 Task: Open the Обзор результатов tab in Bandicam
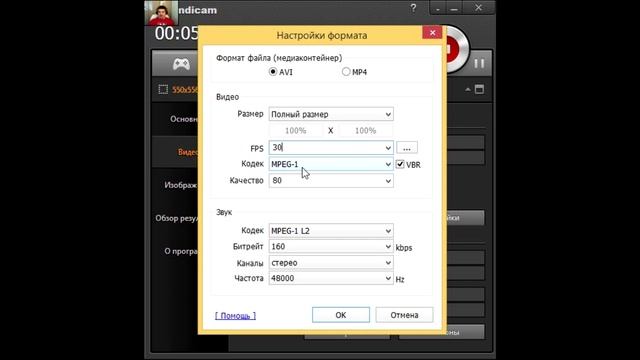[x=176, y=218]
